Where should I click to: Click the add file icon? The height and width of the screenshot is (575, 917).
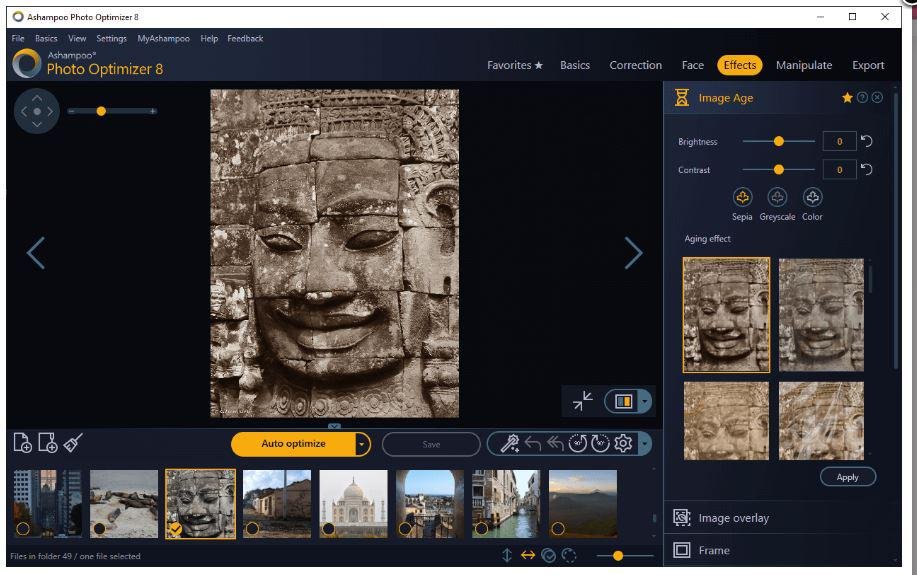pyautogui.click(x=22, y=443)
